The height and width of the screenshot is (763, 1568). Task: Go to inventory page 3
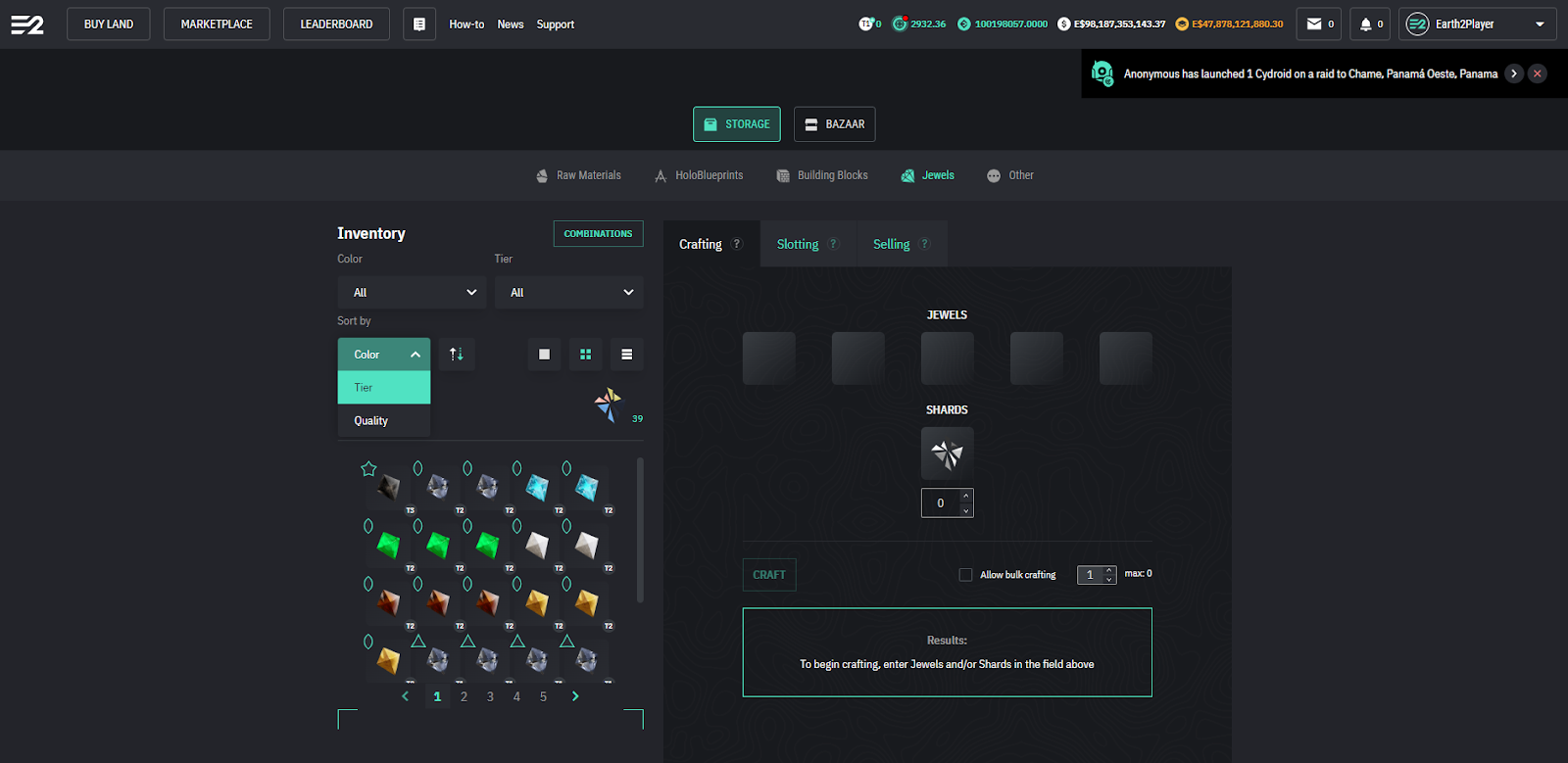tap(490, 697)
